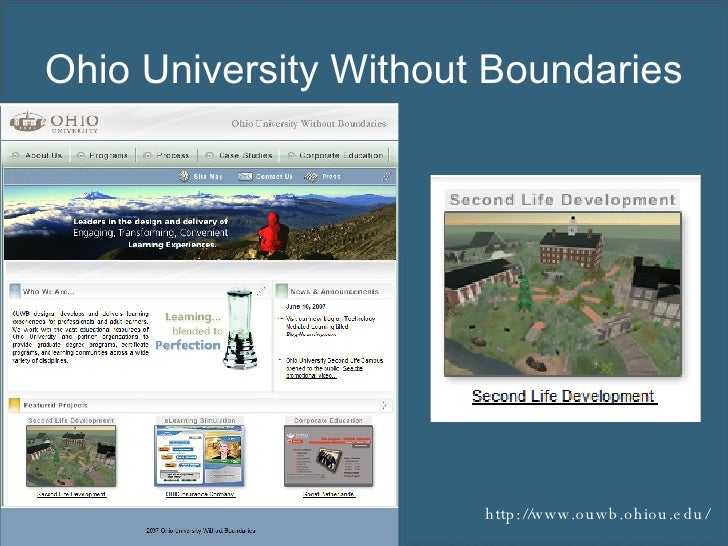Click the 'Who We Are...' heading
The height and width of the screenshot is (546, 728).
click(x=49, y=292)
